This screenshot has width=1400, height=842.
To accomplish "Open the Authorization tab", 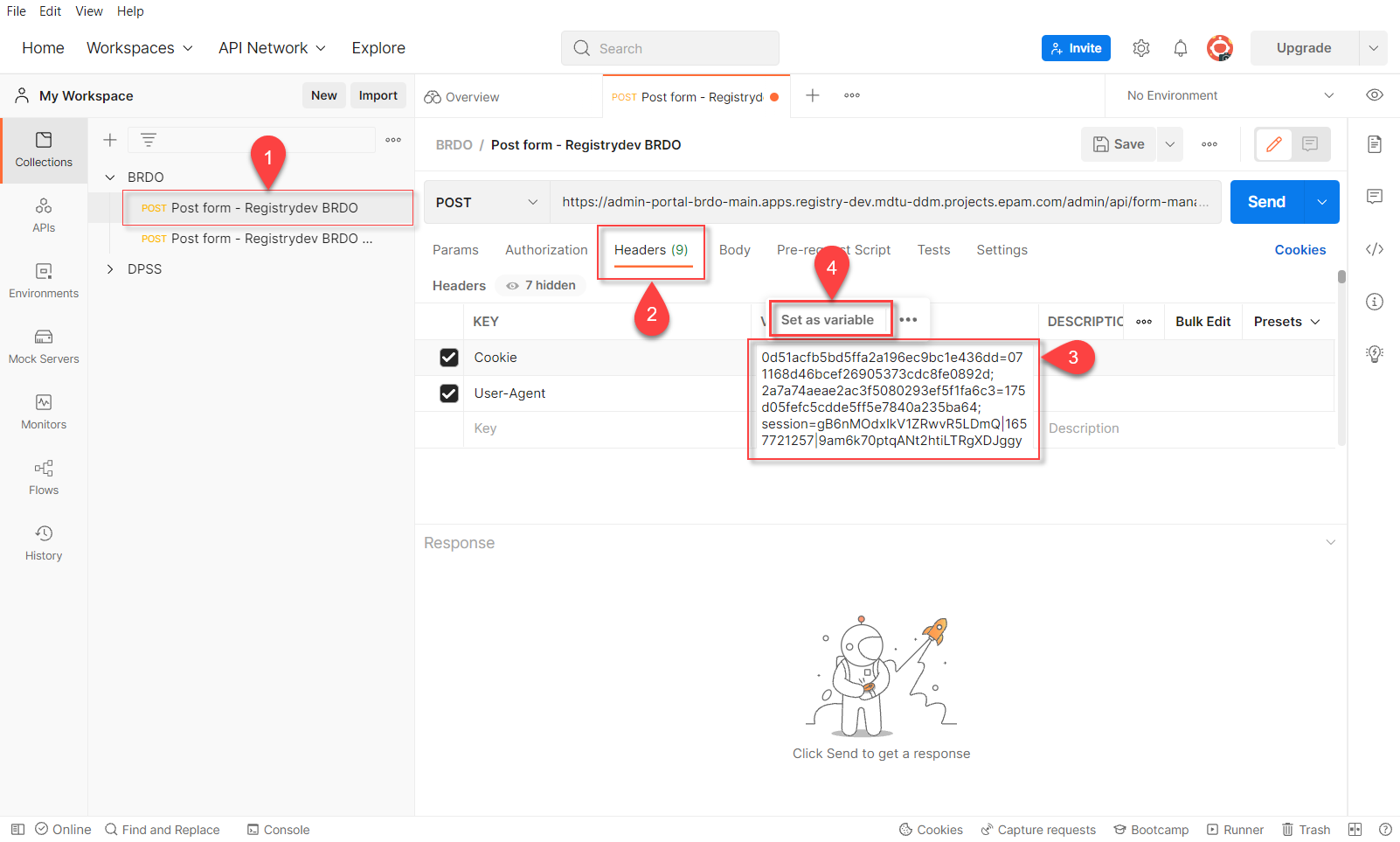I will [546, 250].
